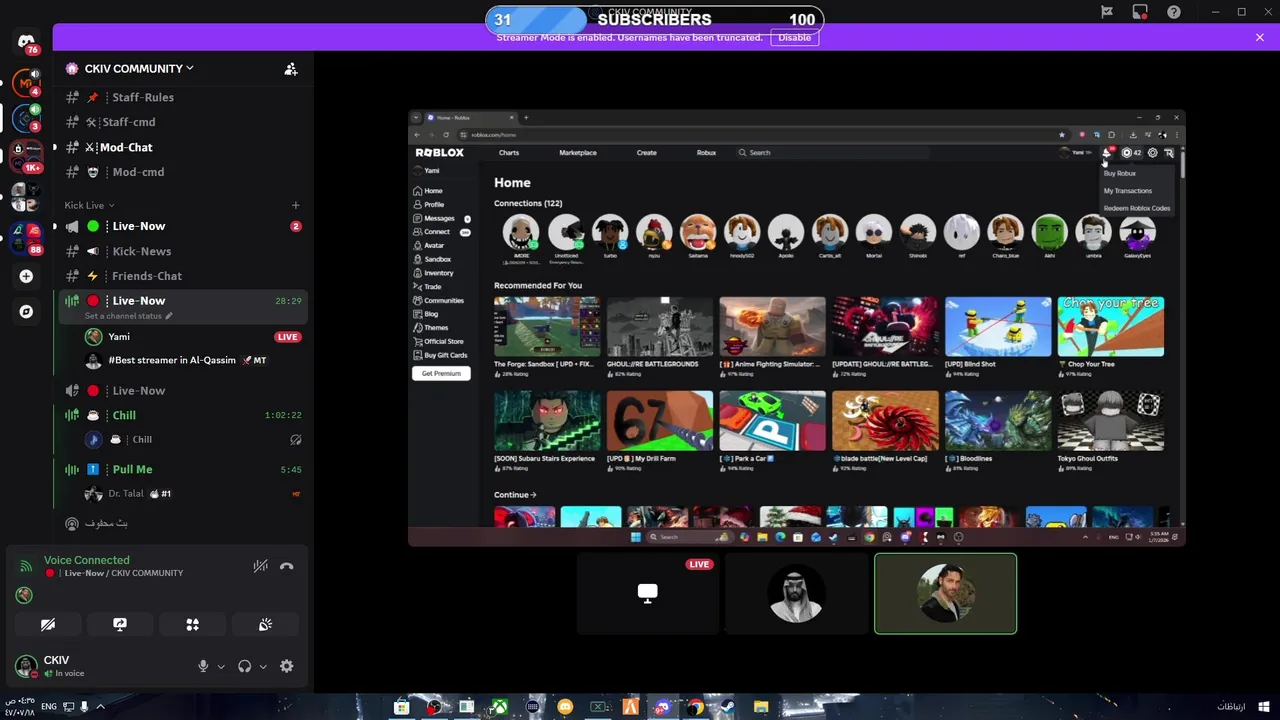1280x720 pixels.
Task: Open Tokyo Ghoul Outfits game thumbnail
Action: 1111,421
